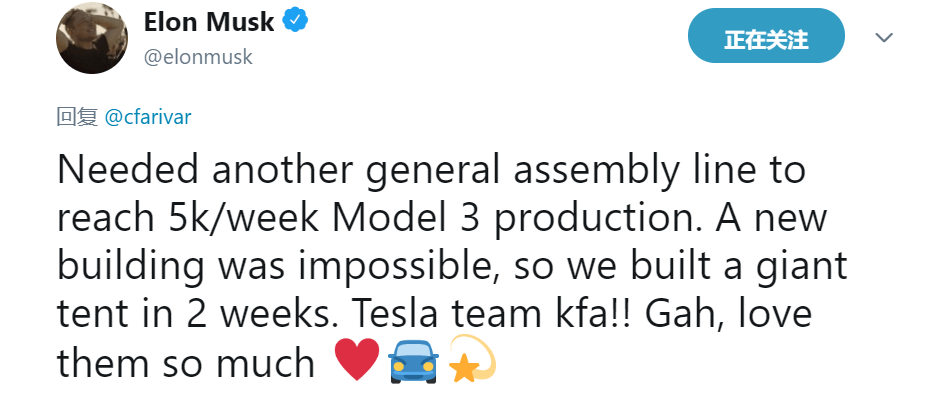Viewport: 950px width, 397px height.
Task: Click the blue verified badge icon
Action: coord(296,21)
